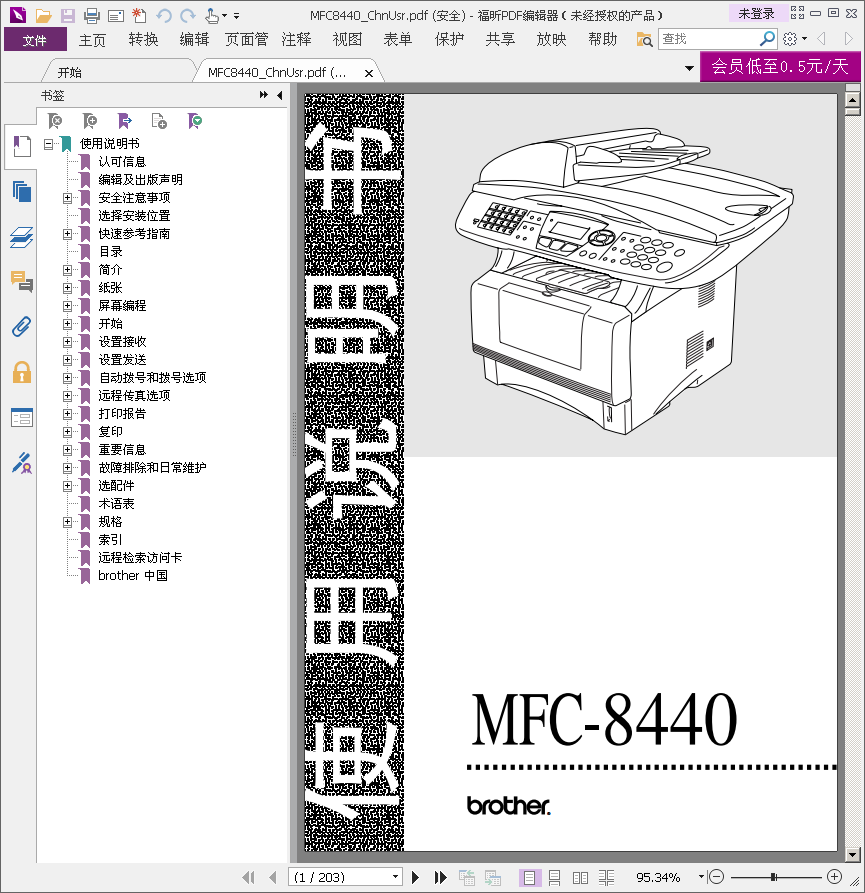The height and width of the screenshot is (893, 865).
Task: Open the Layers panel icon
Action: pos(22,237)
